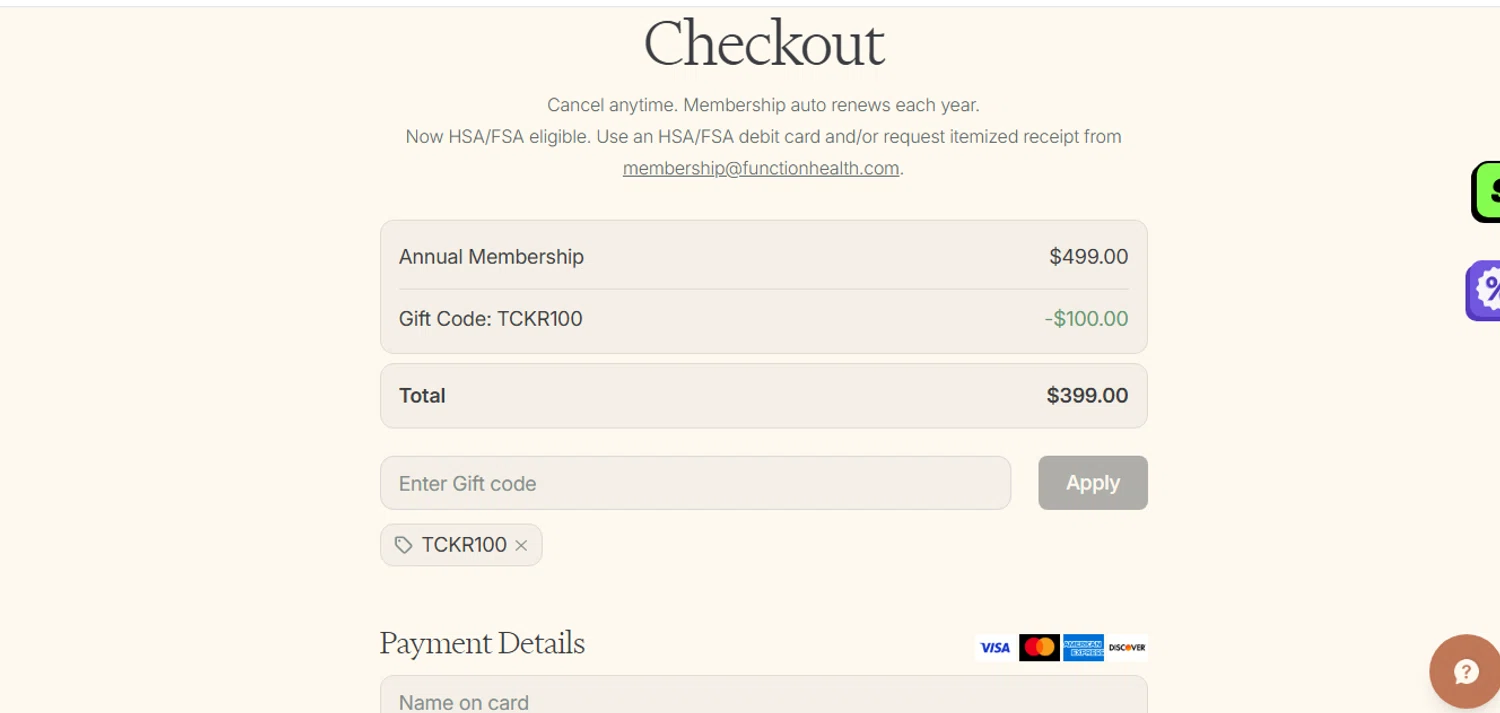
Task: Select the TCKR100 chip label
Action: pyautogui.click(x=464, y=545)
